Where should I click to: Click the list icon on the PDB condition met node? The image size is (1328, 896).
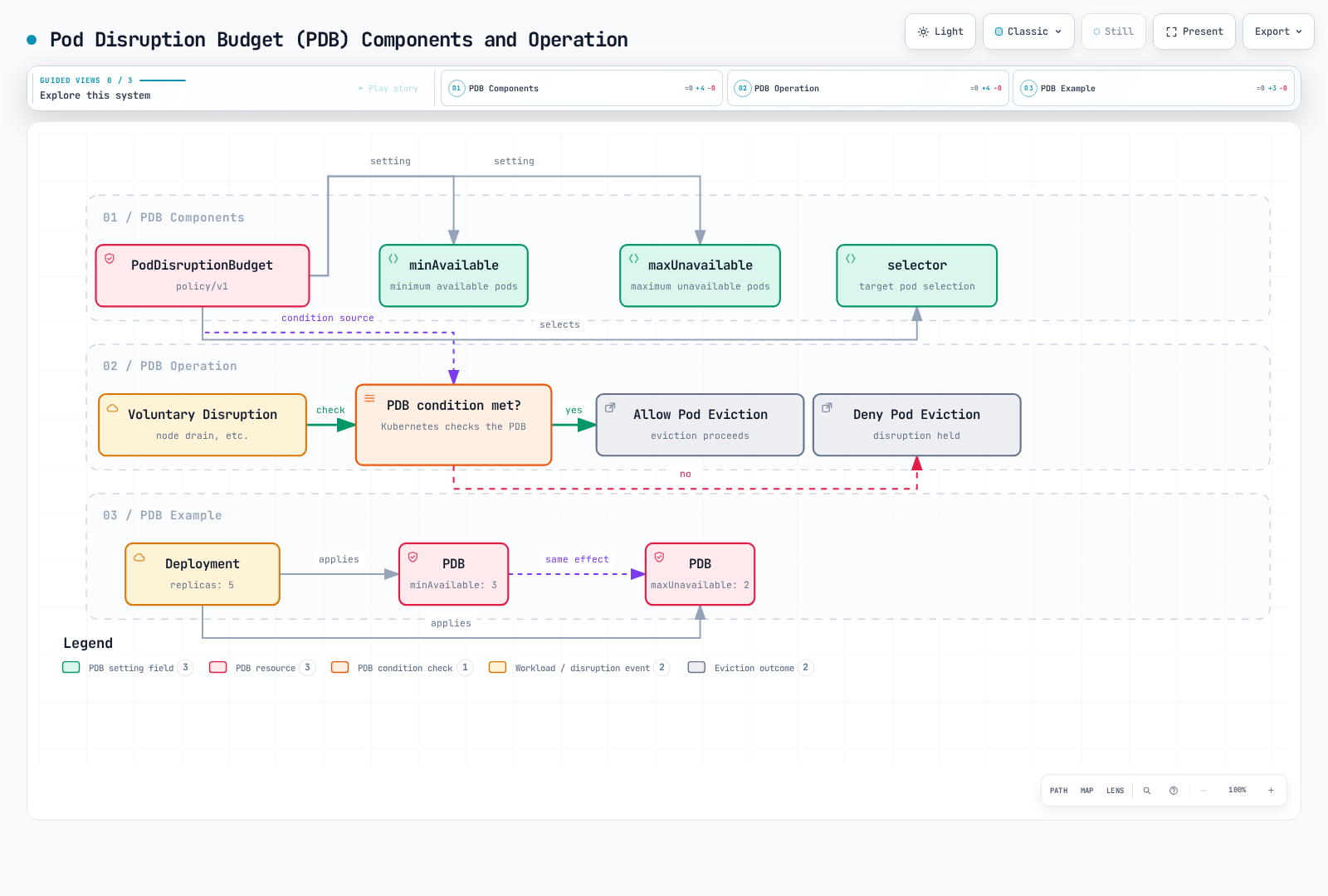370,399
